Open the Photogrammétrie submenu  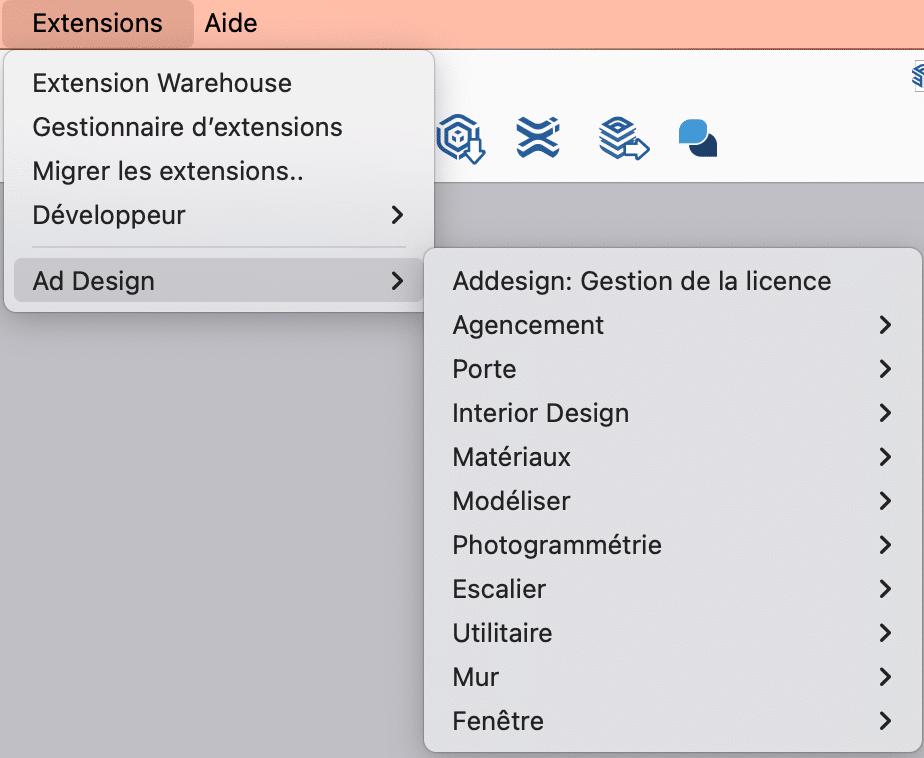(x=557, y=545)
